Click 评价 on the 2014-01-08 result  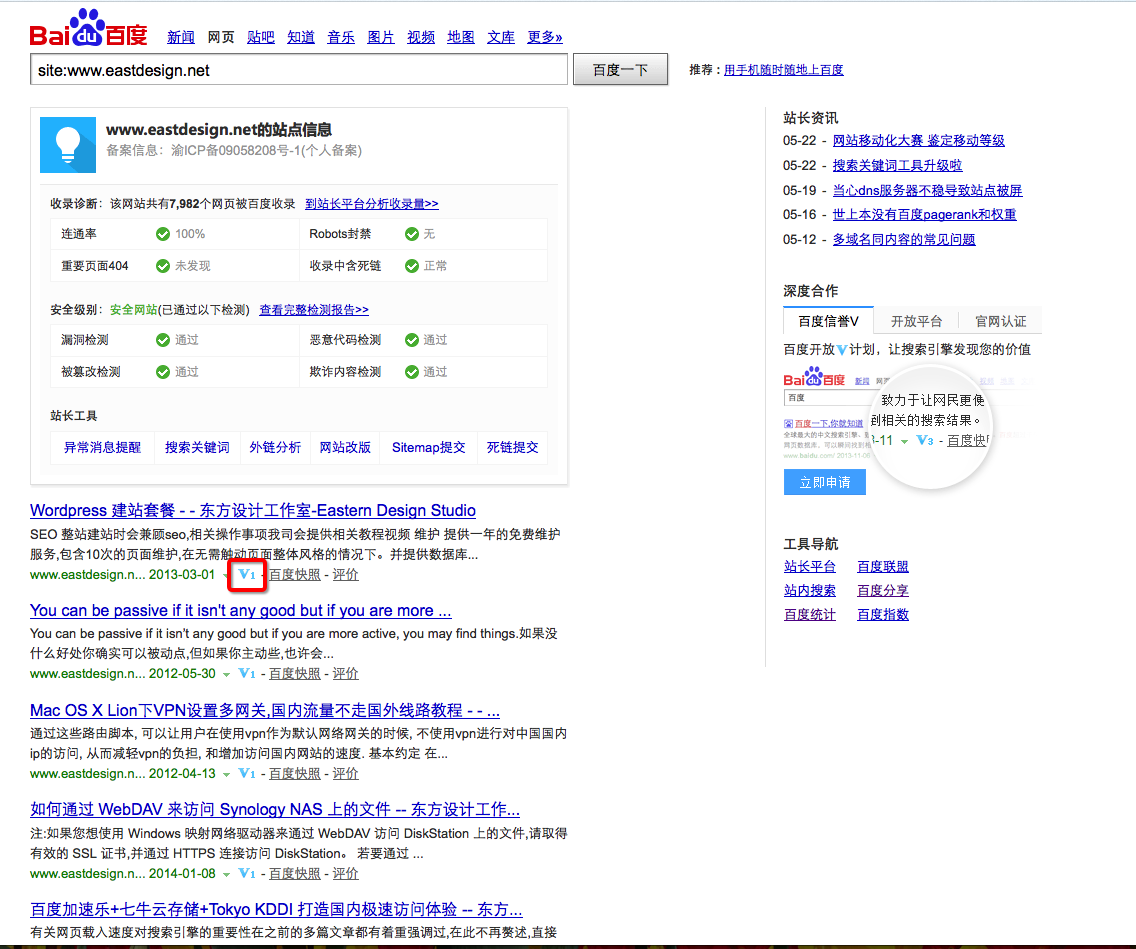tap(346, 874)
